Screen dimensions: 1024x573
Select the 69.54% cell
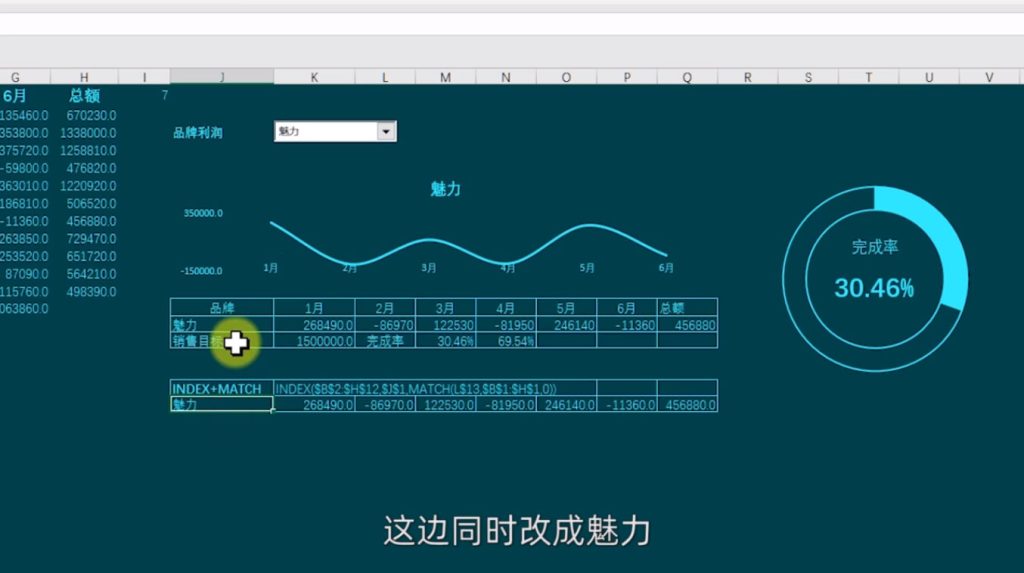(x=508, y=341)
